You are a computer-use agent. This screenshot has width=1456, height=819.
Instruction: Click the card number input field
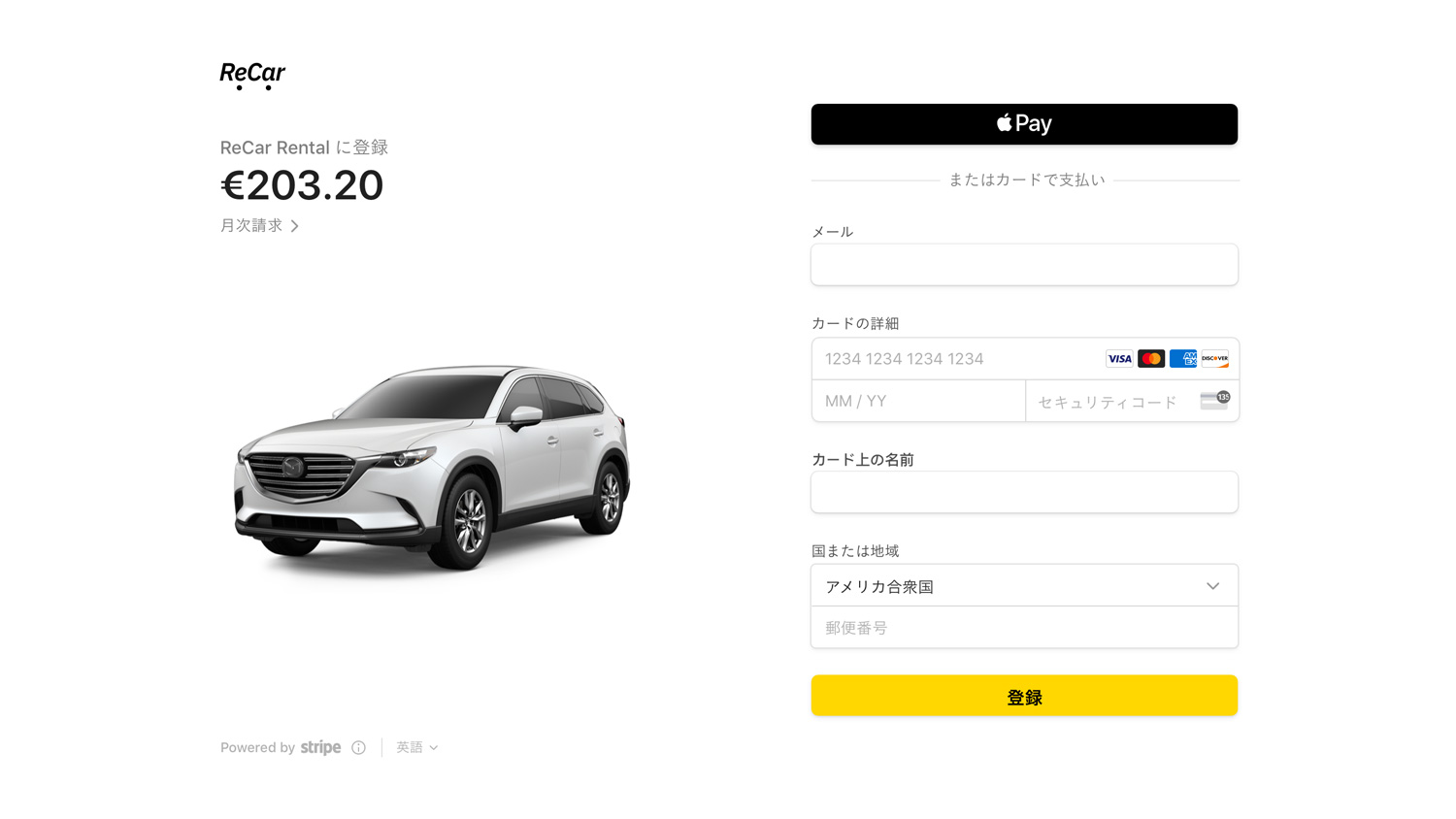pyautogui.click(x=956, y=359)
